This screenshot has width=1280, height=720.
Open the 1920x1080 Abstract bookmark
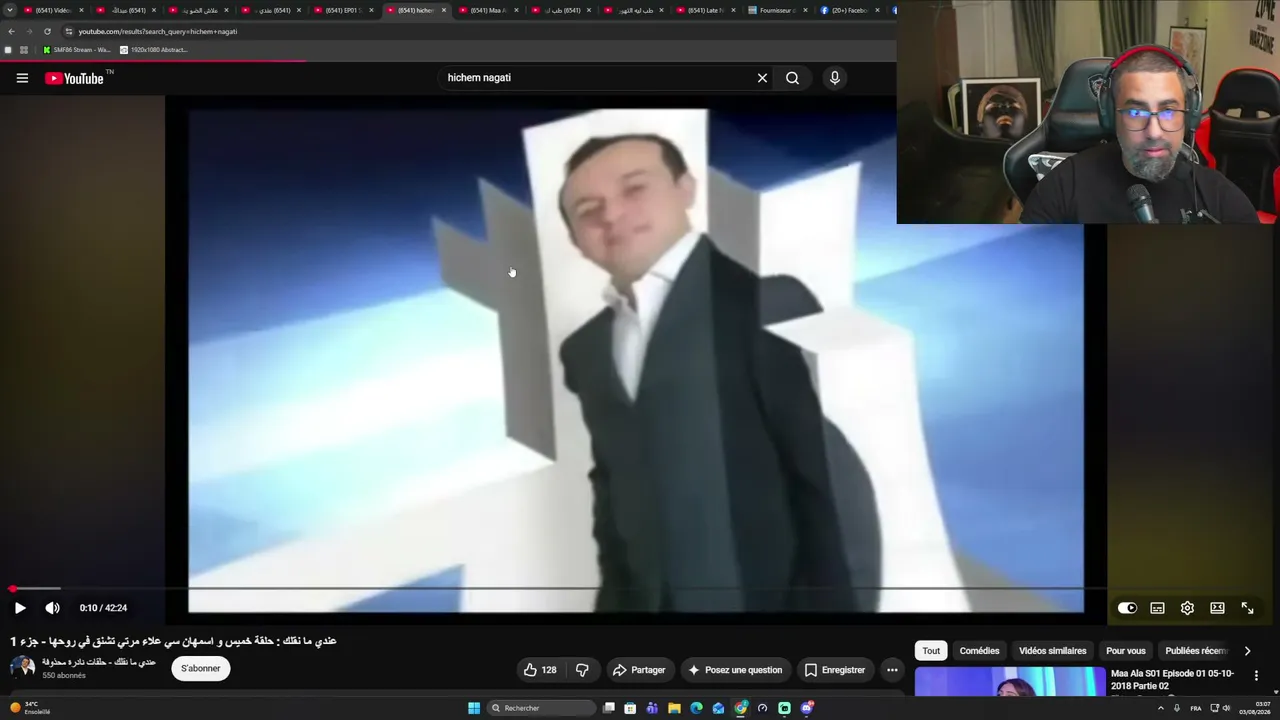[x=154, y=50]
